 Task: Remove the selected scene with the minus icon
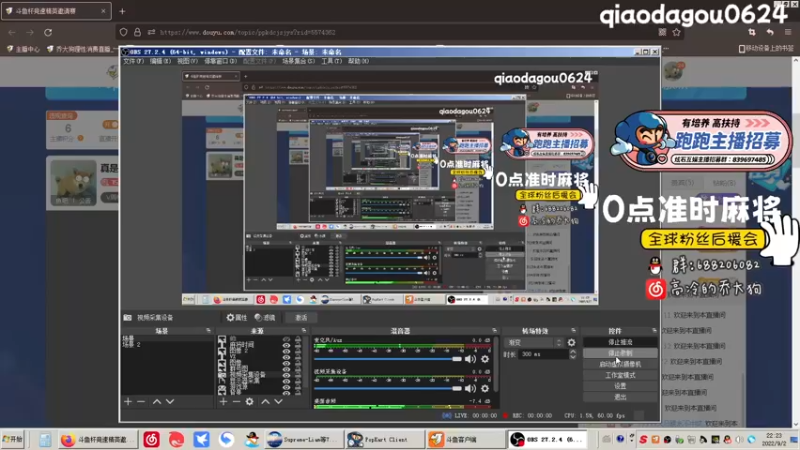[141, 402]
